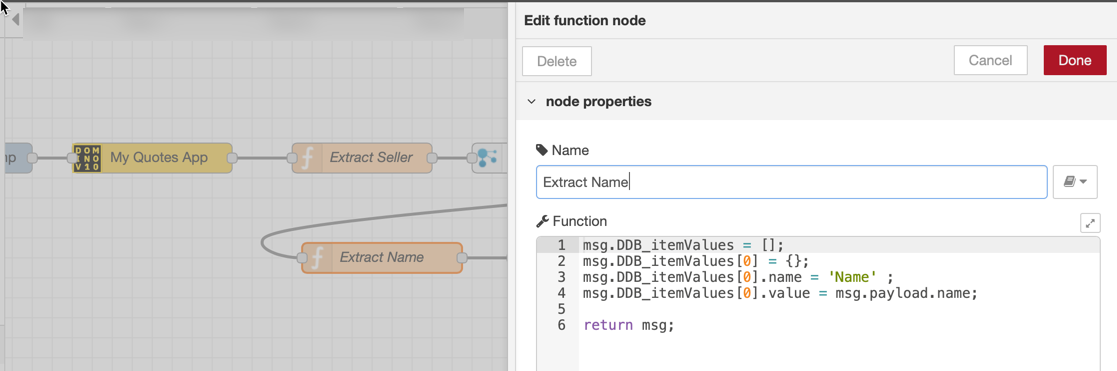Click the tag icon beside the Name label
This screenshot has width=1117, height=371.
pos(542,150)
